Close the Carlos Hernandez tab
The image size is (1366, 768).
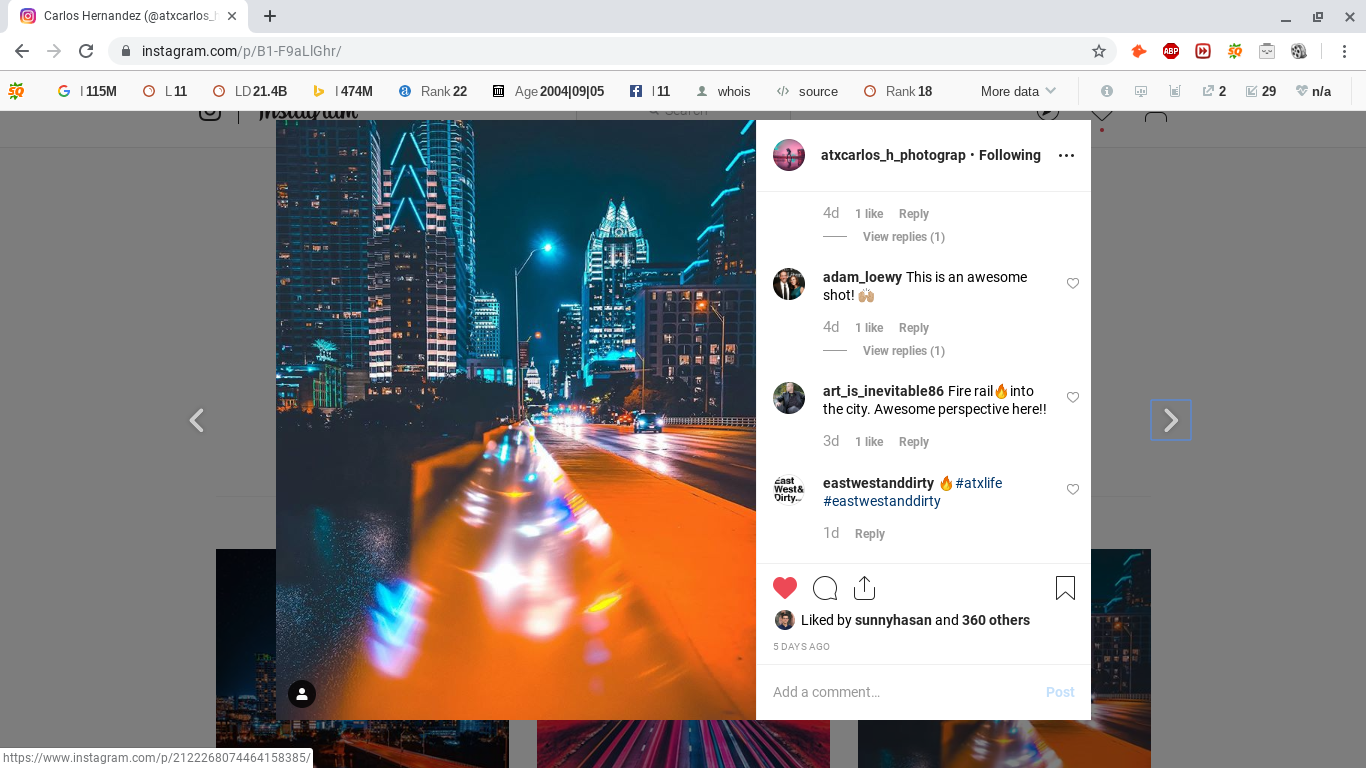pyautogui.click(x=232, y=16)
